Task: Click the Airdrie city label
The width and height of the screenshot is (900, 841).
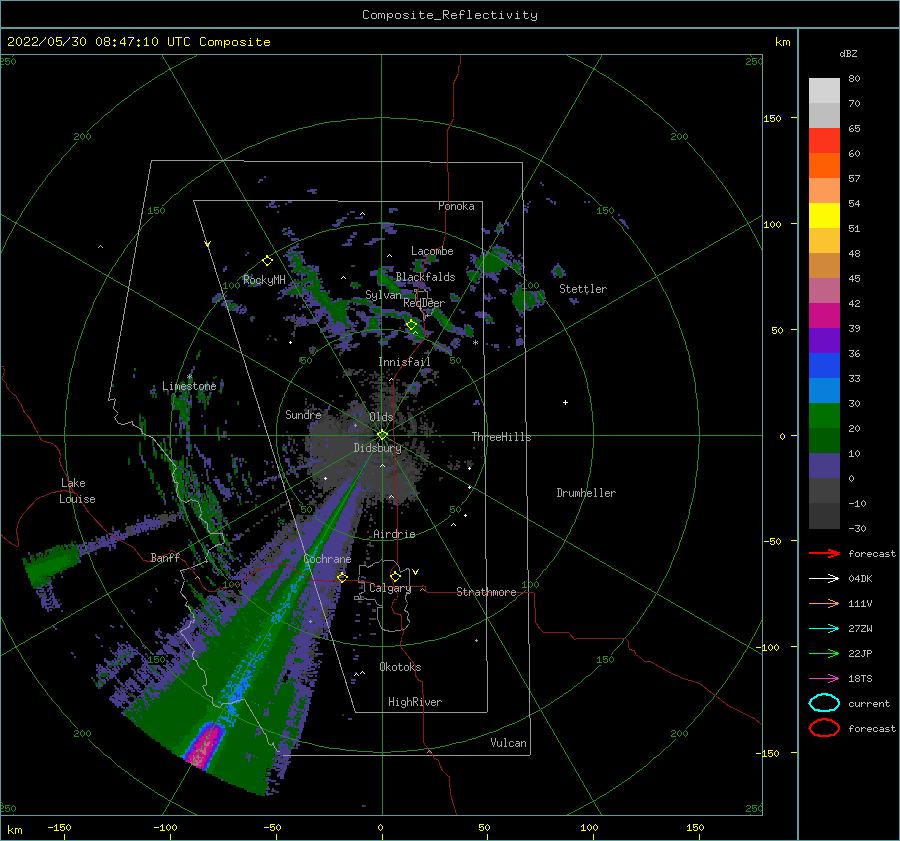Action: [394, 534]
